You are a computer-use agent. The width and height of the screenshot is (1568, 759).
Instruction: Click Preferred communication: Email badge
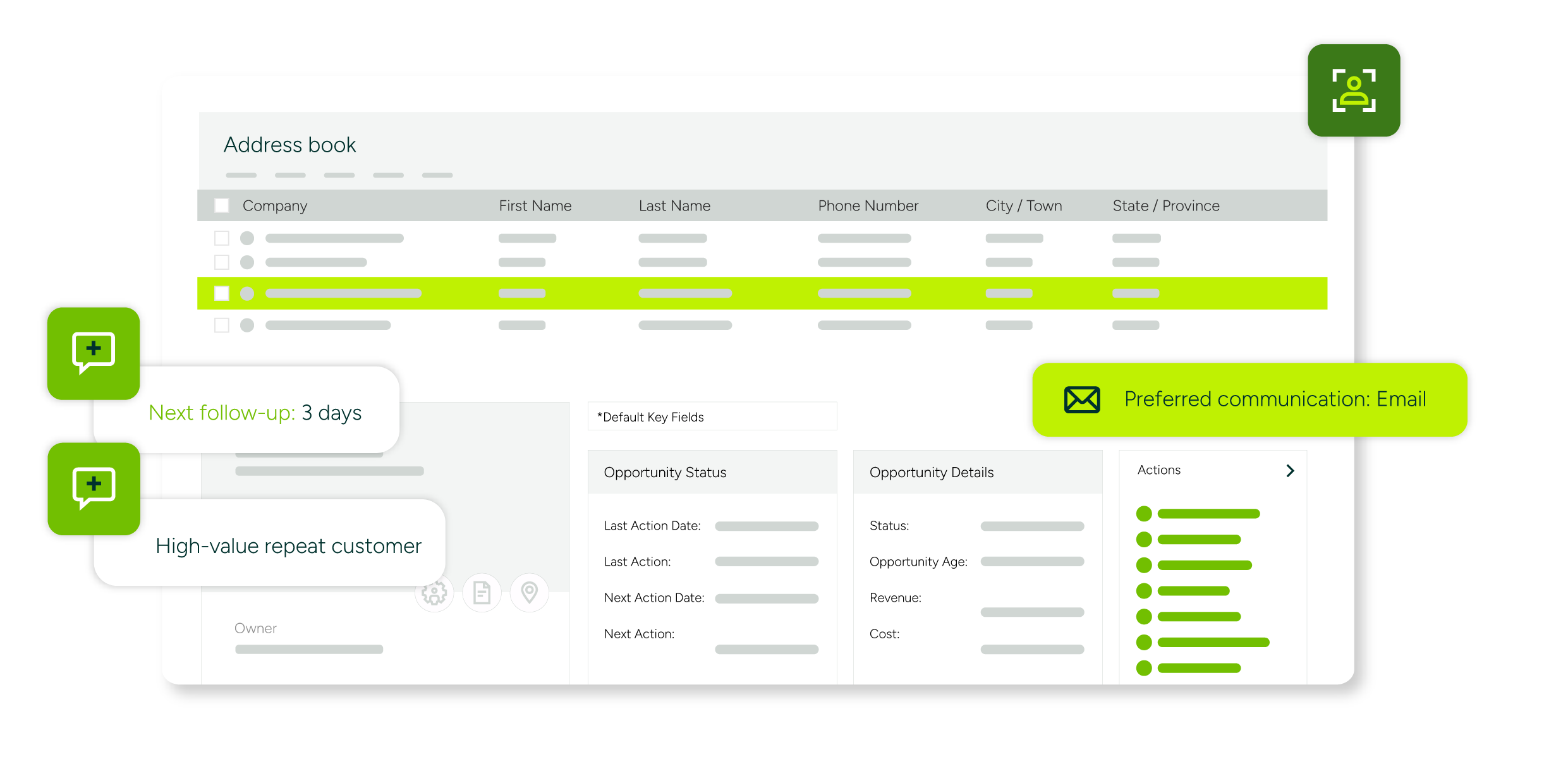pyautogui.click(x=1274, y=399)
